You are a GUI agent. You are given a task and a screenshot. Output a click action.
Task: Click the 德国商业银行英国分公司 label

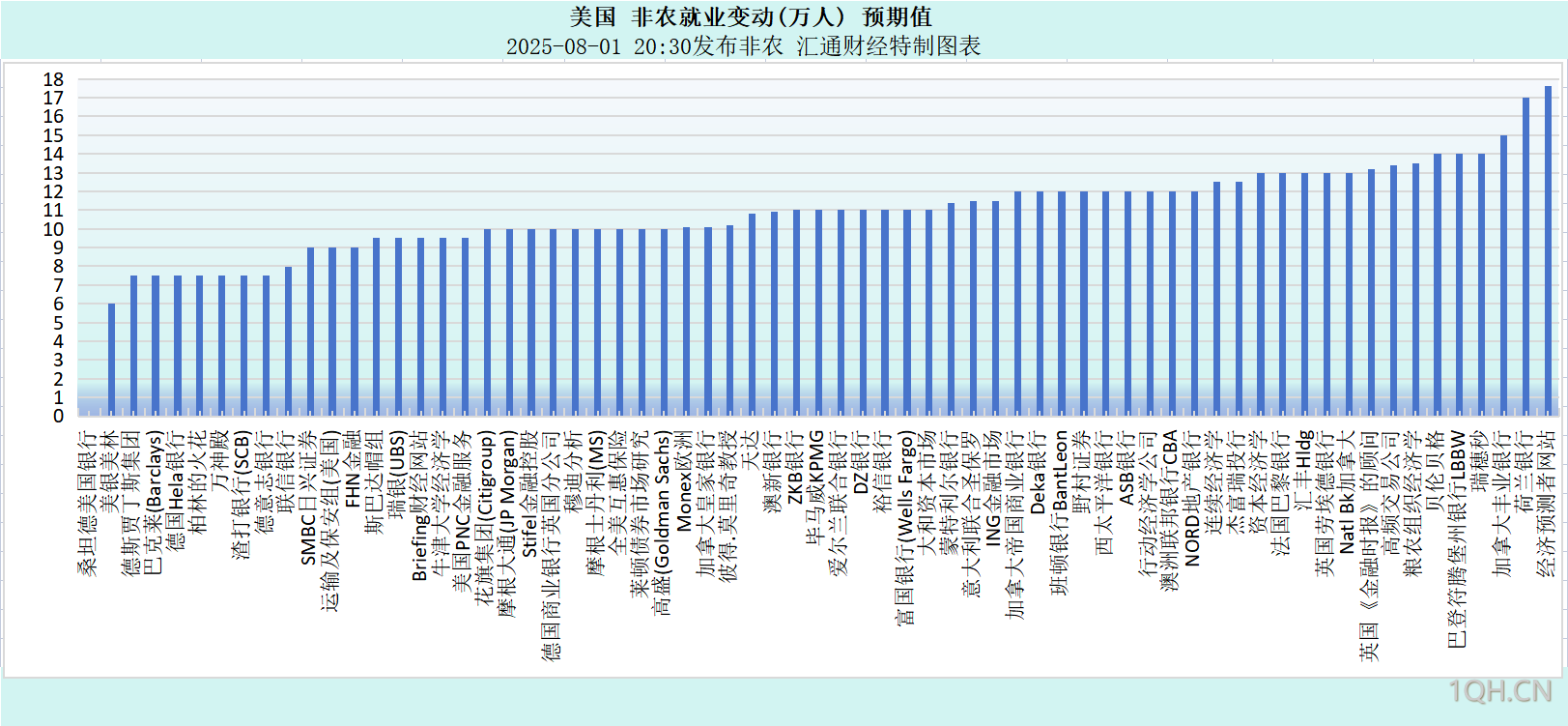pos(553,546)
